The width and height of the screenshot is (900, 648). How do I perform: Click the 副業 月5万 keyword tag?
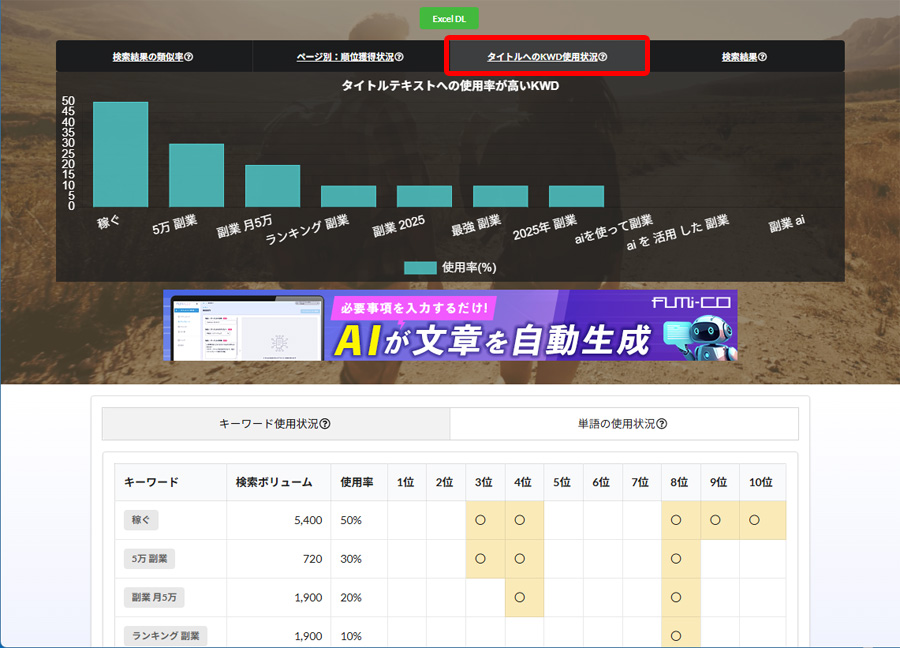[x=153, y=597]
